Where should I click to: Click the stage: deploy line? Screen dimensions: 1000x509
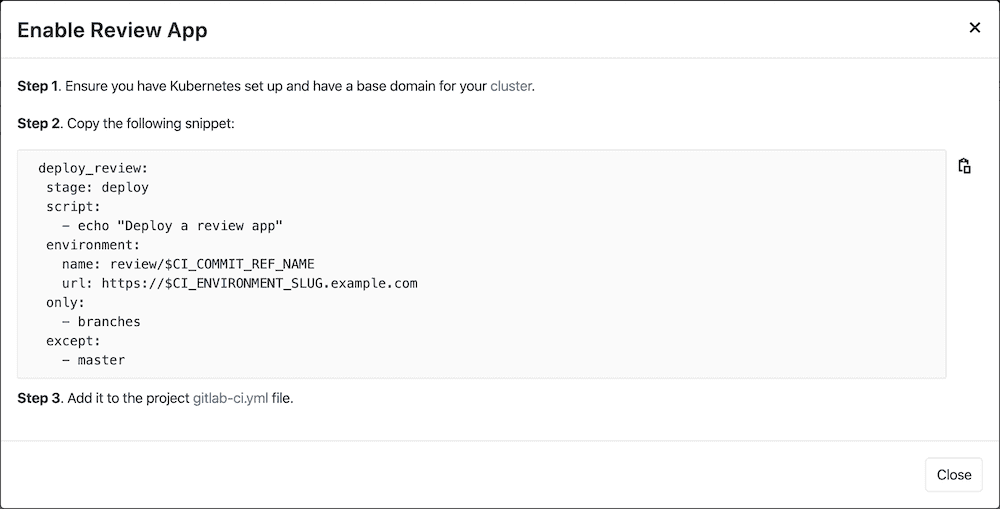(x=97, y=187)
